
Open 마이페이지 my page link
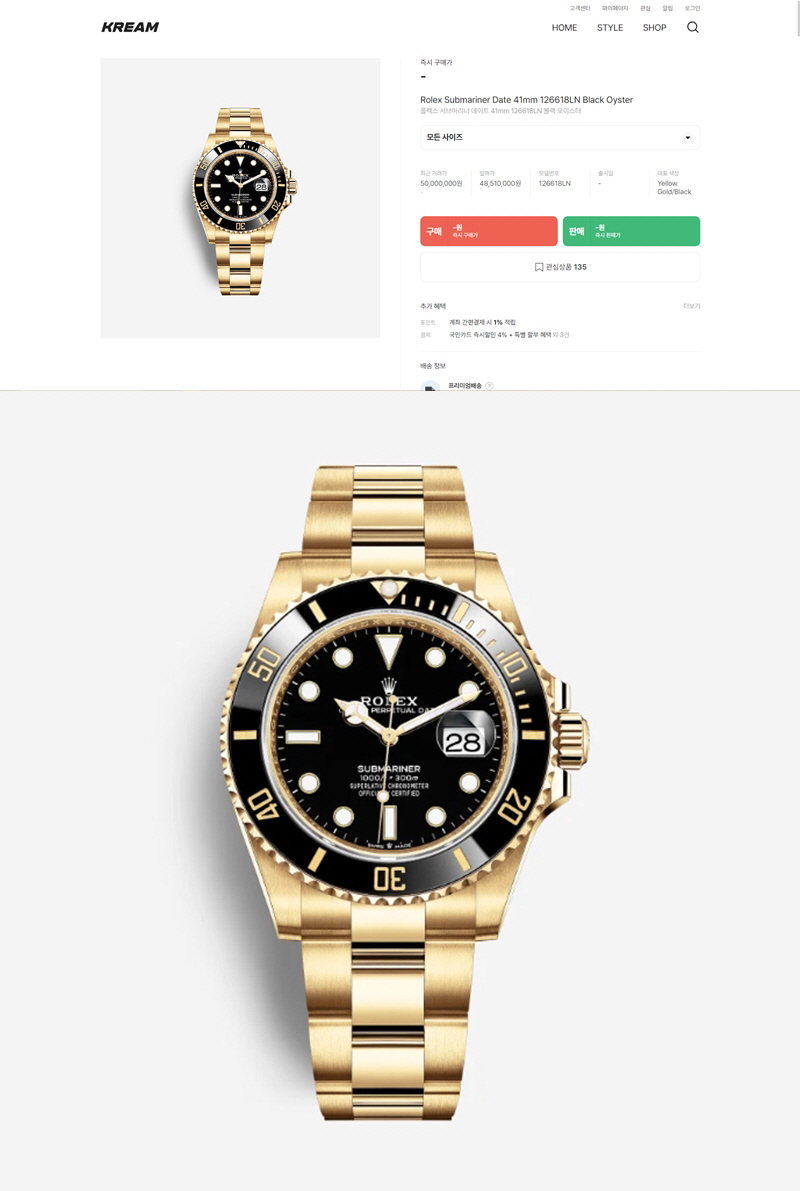click(x=615, y=8)
